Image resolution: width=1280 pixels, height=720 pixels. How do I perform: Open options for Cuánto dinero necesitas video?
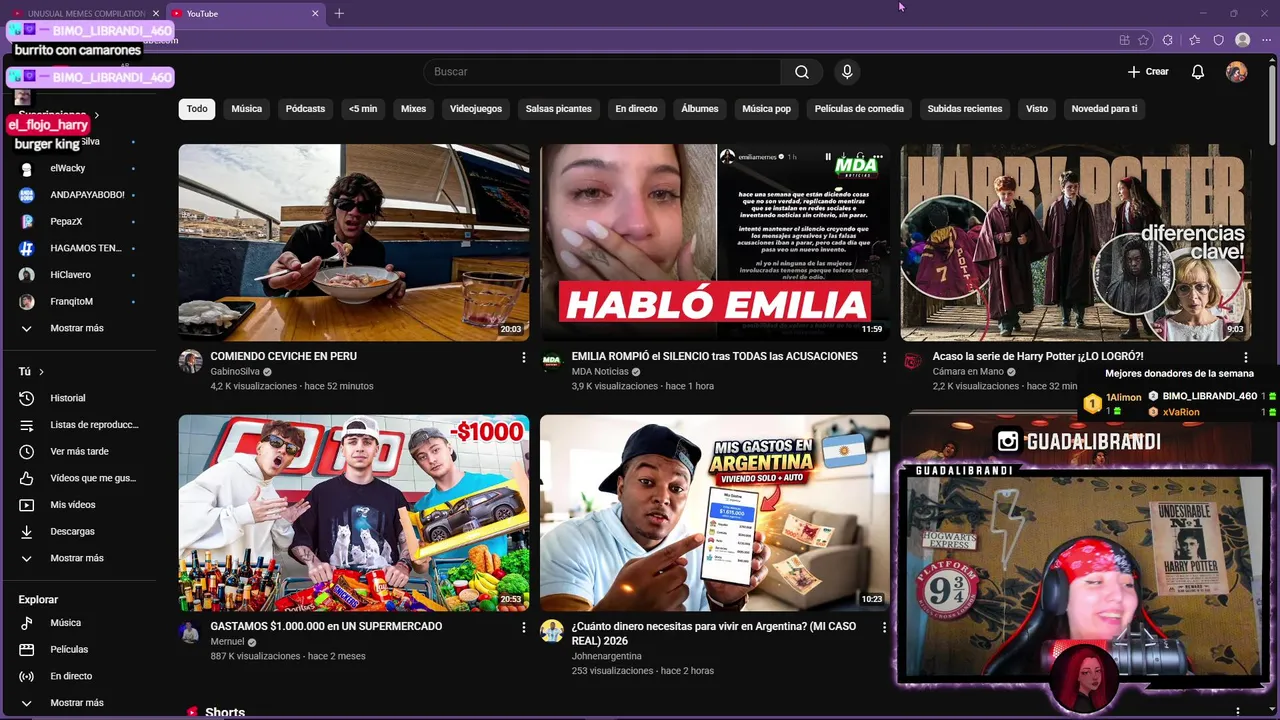884,627
